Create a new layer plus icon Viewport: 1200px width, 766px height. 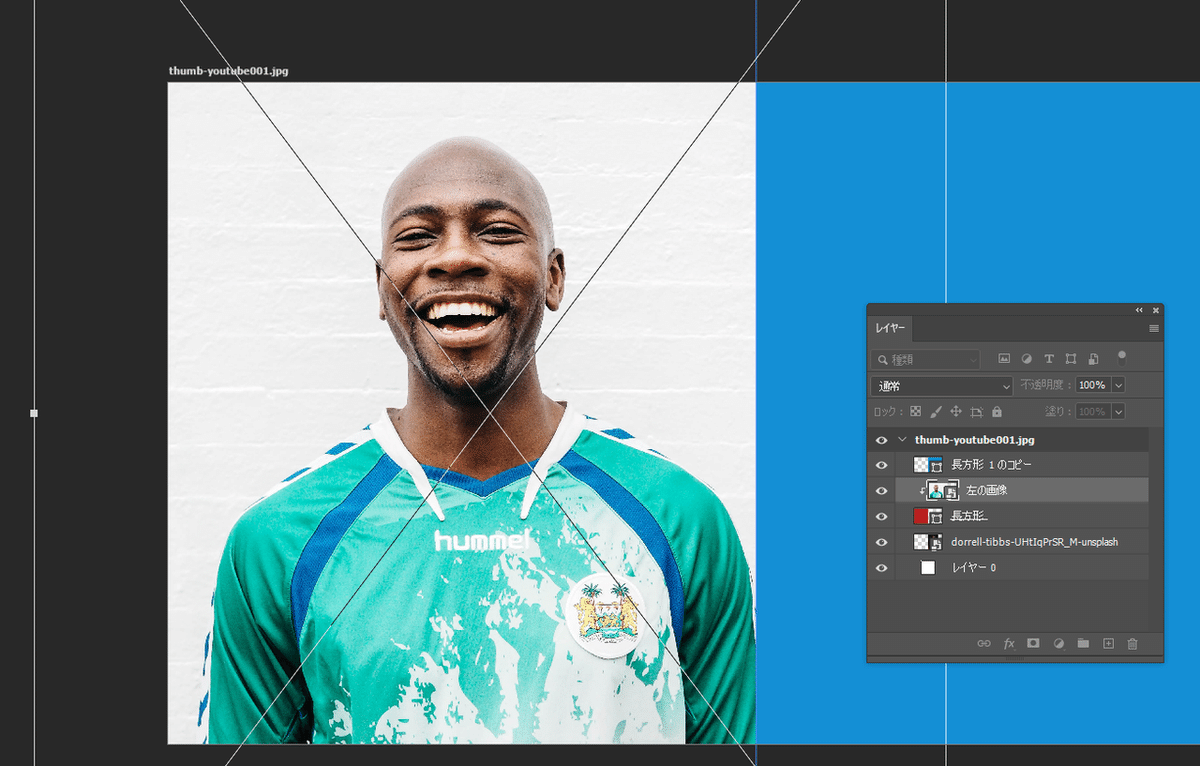click(x=1108, y=644)
